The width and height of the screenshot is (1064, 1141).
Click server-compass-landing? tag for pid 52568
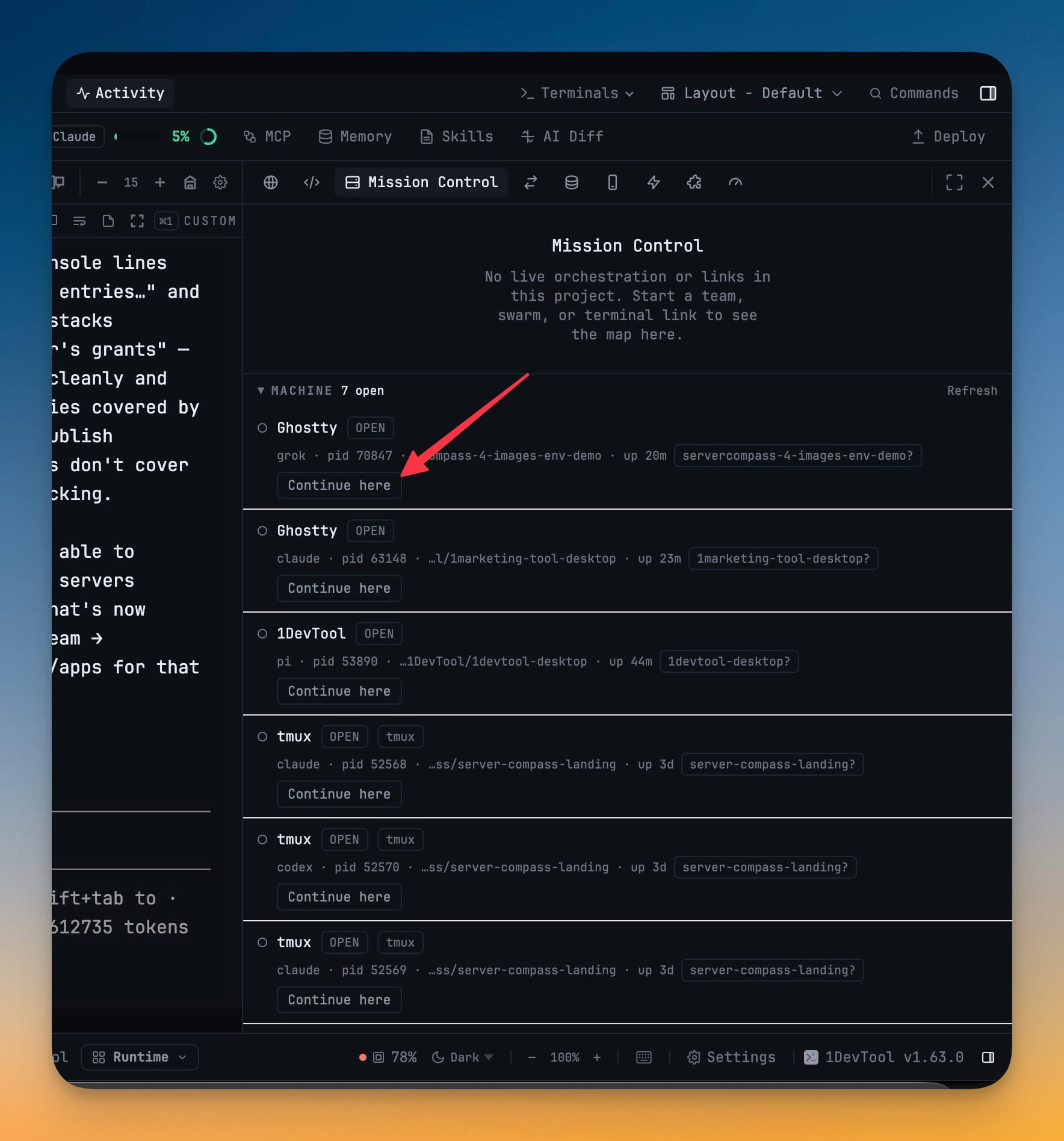pos(772,764)
